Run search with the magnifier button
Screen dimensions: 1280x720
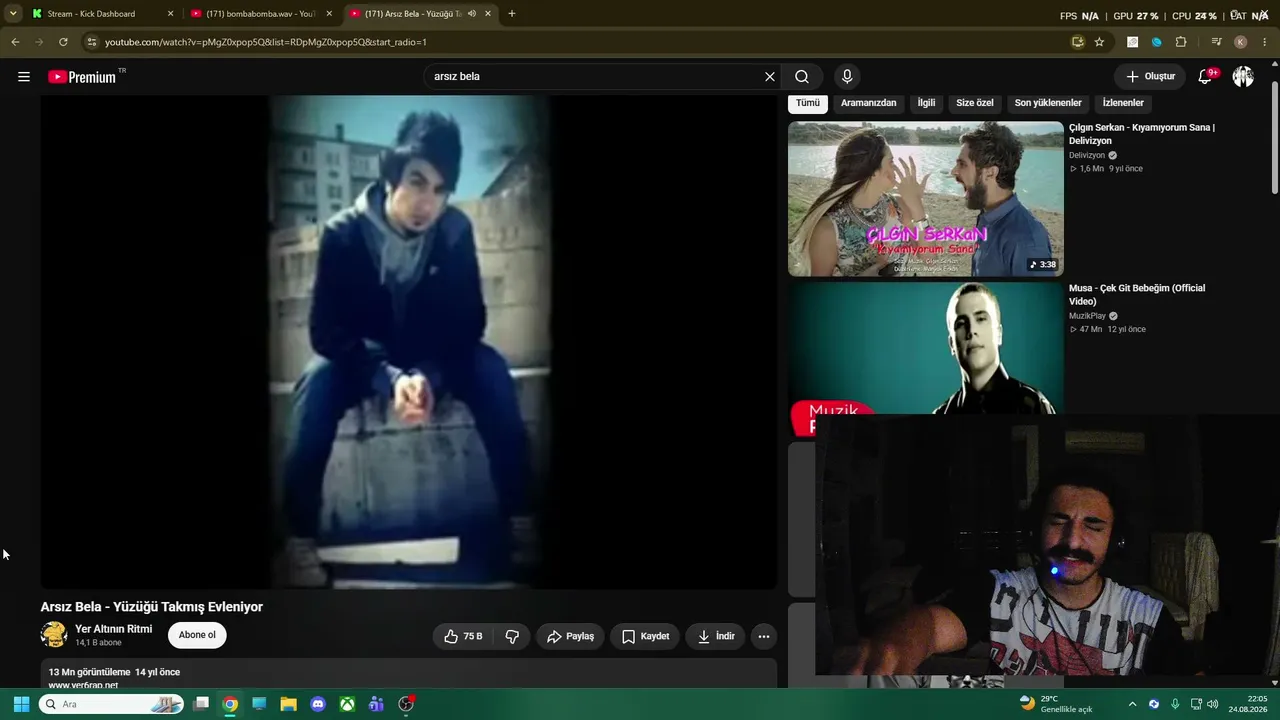pos(802,77)
